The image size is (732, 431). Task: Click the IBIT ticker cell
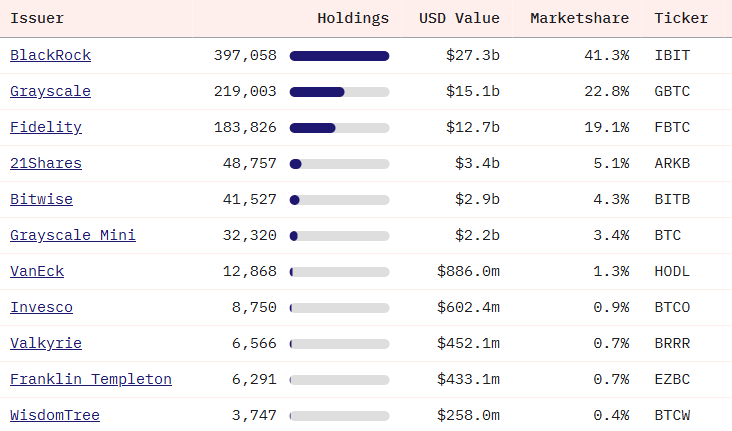coord(672,55)
